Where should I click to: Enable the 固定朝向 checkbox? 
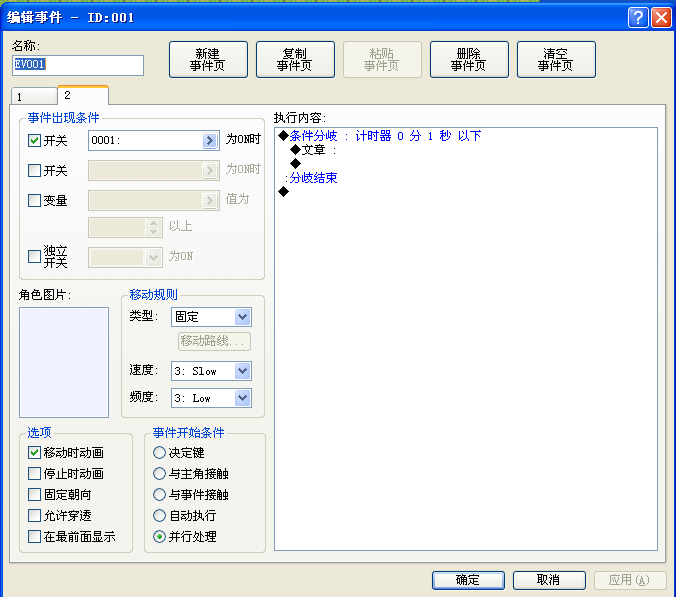click(34, 494)
